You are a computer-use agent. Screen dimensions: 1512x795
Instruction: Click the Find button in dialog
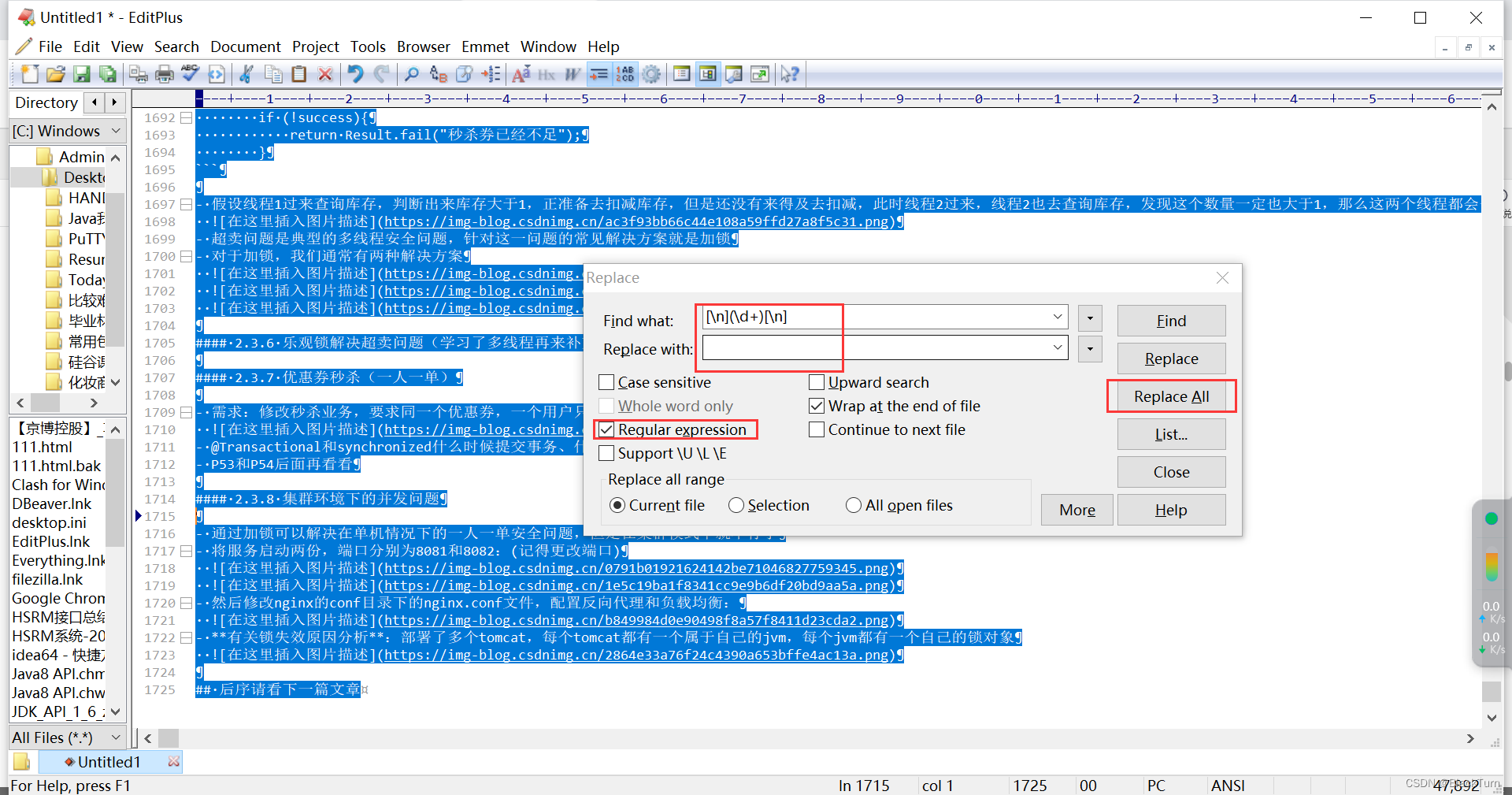tap(1171, 321)
